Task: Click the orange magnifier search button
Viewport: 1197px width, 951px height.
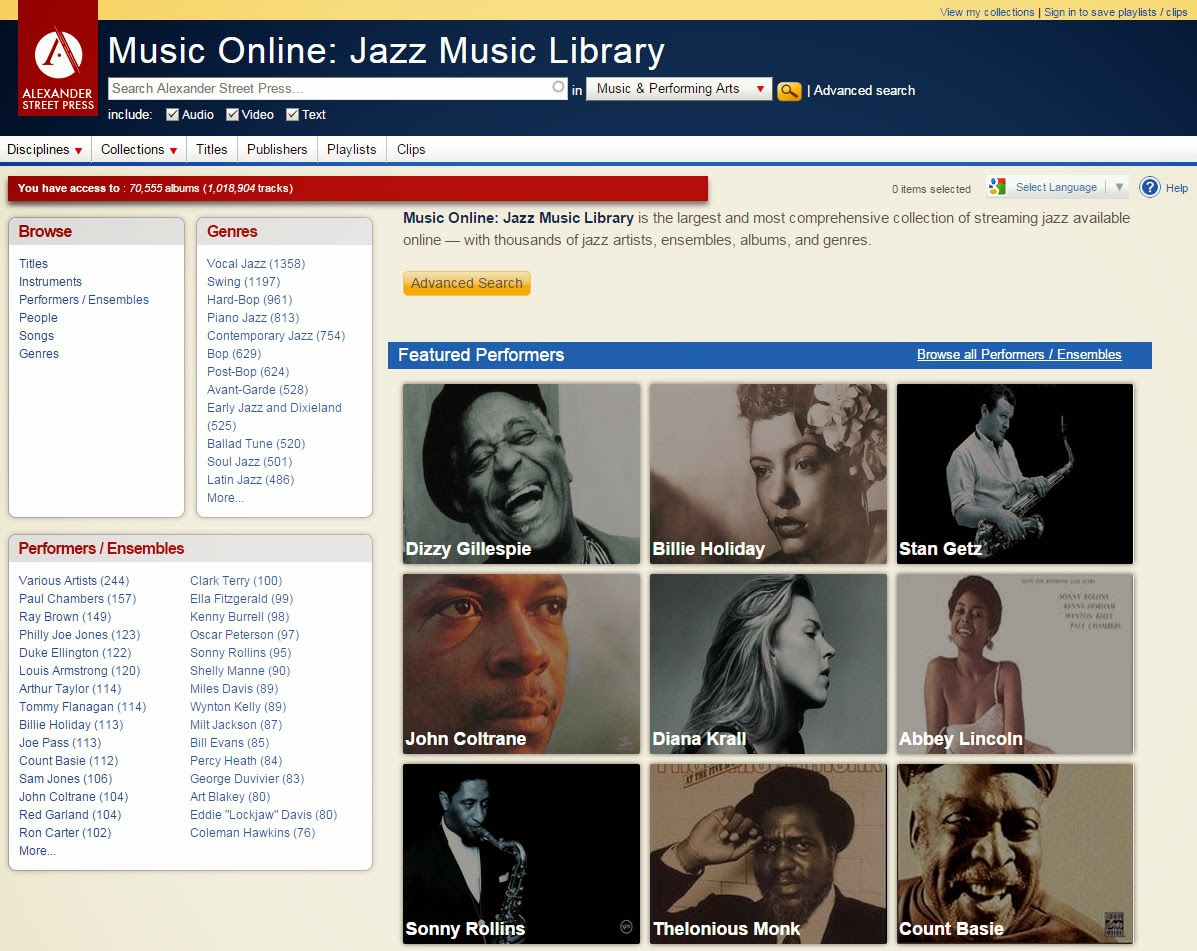Action: pos(789,91)
